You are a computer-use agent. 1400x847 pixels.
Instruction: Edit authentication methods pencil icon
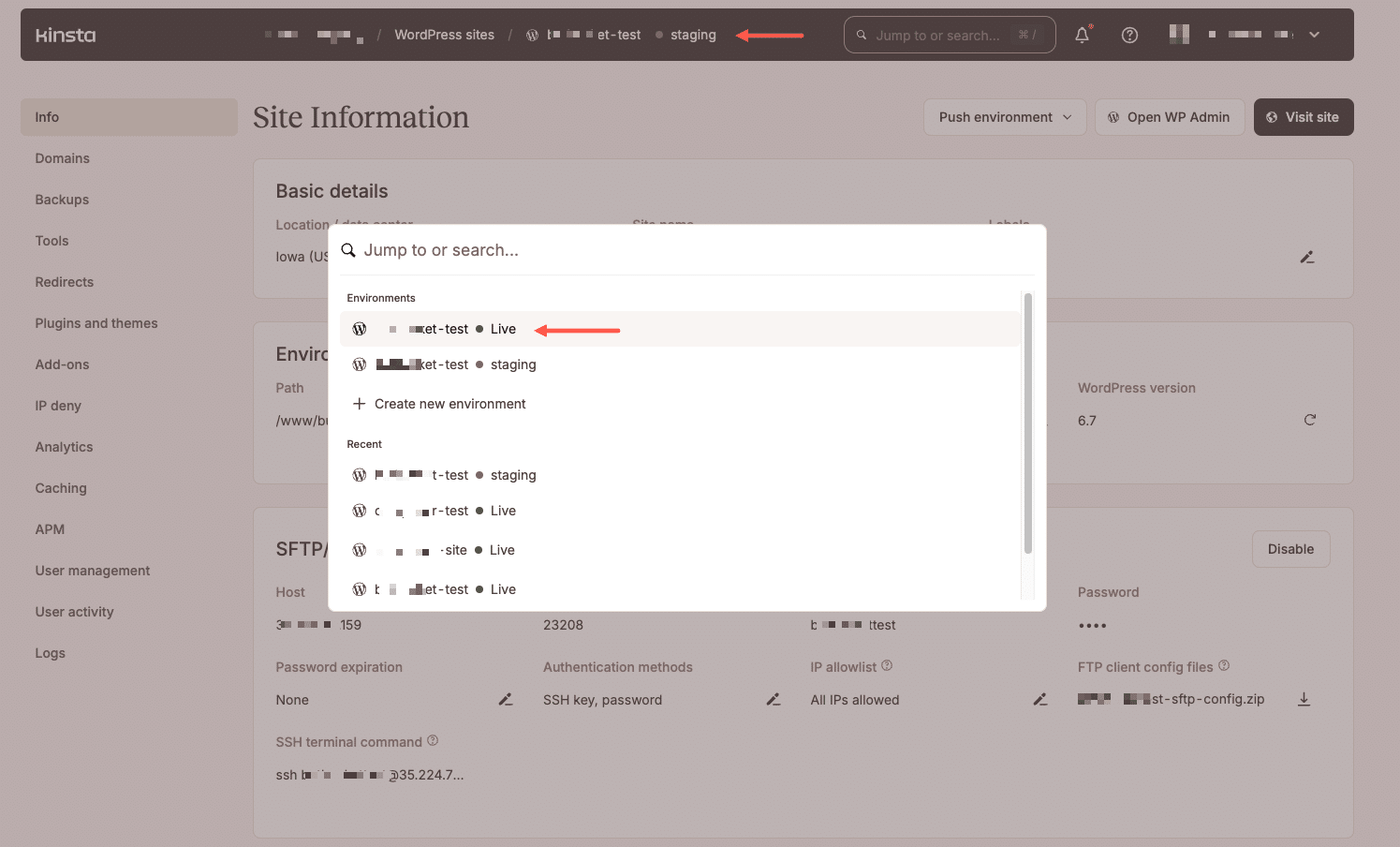[773, 700]
